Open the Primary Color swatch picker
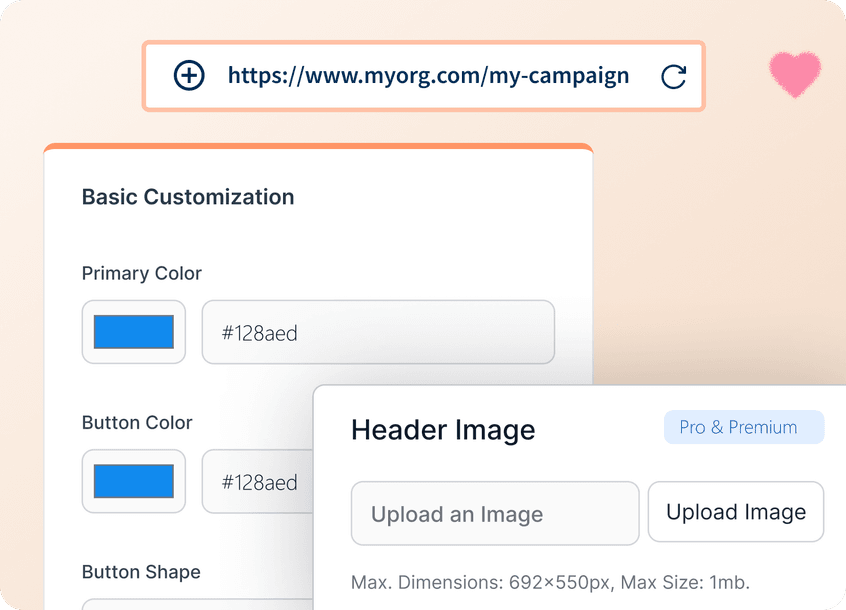 coord(134,332)
